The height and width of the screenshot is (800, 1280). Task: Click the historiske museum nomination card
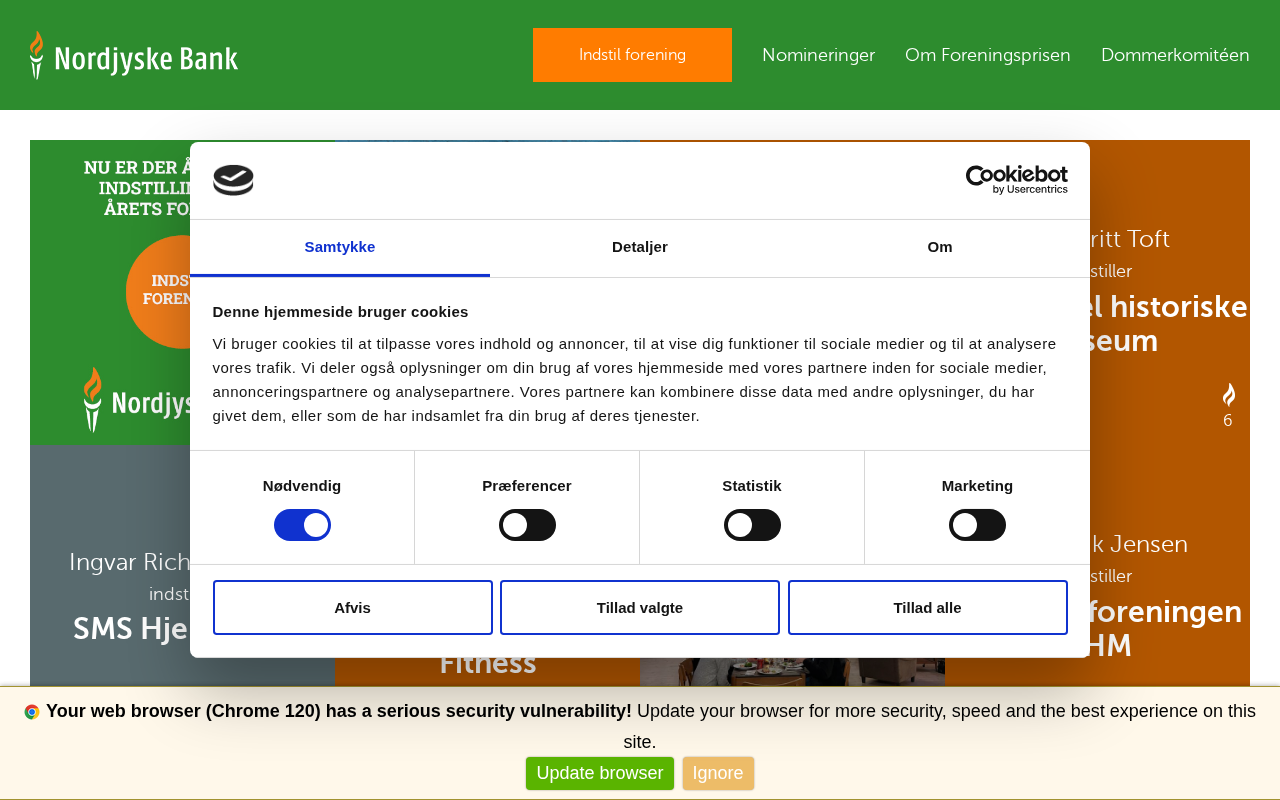click(x=1170, y=292)
